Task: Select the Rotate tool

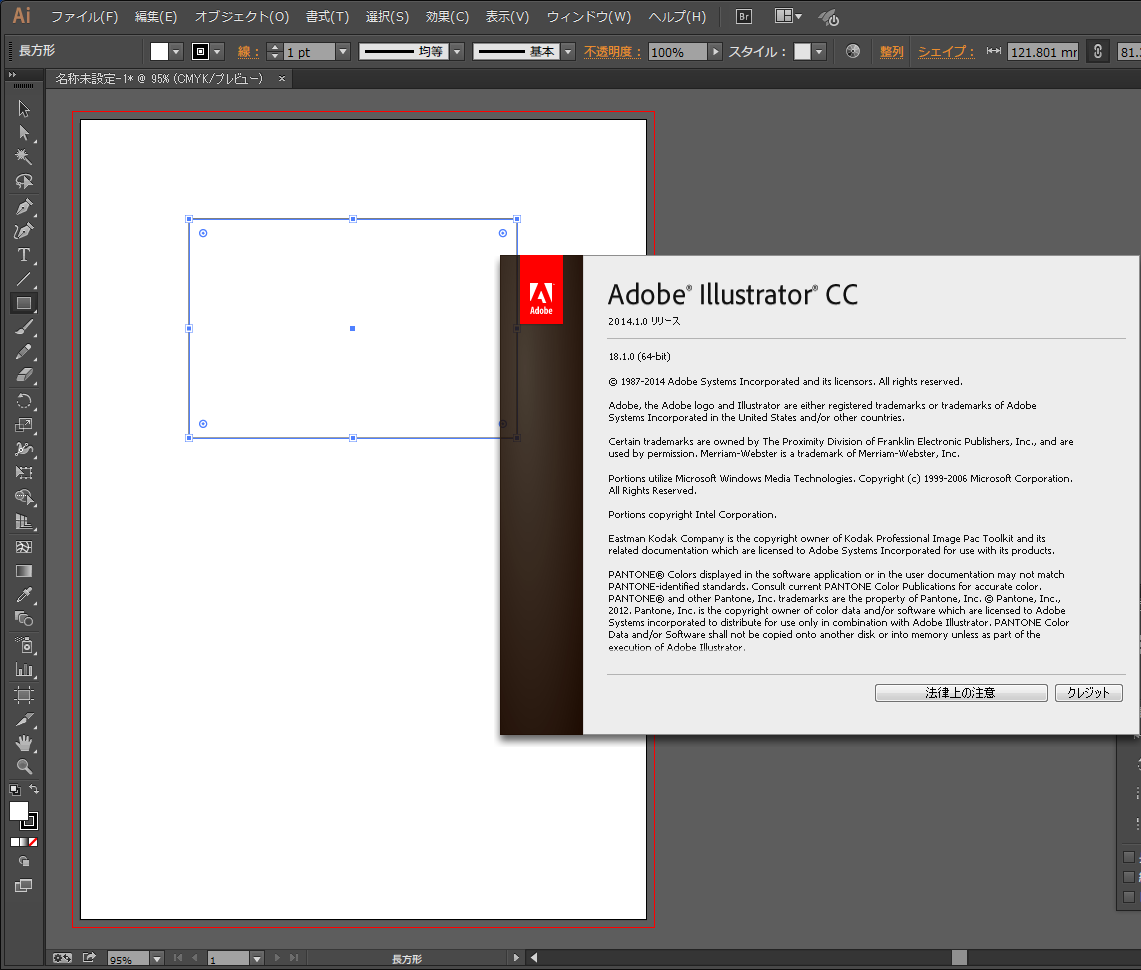Action: [23, 401]
